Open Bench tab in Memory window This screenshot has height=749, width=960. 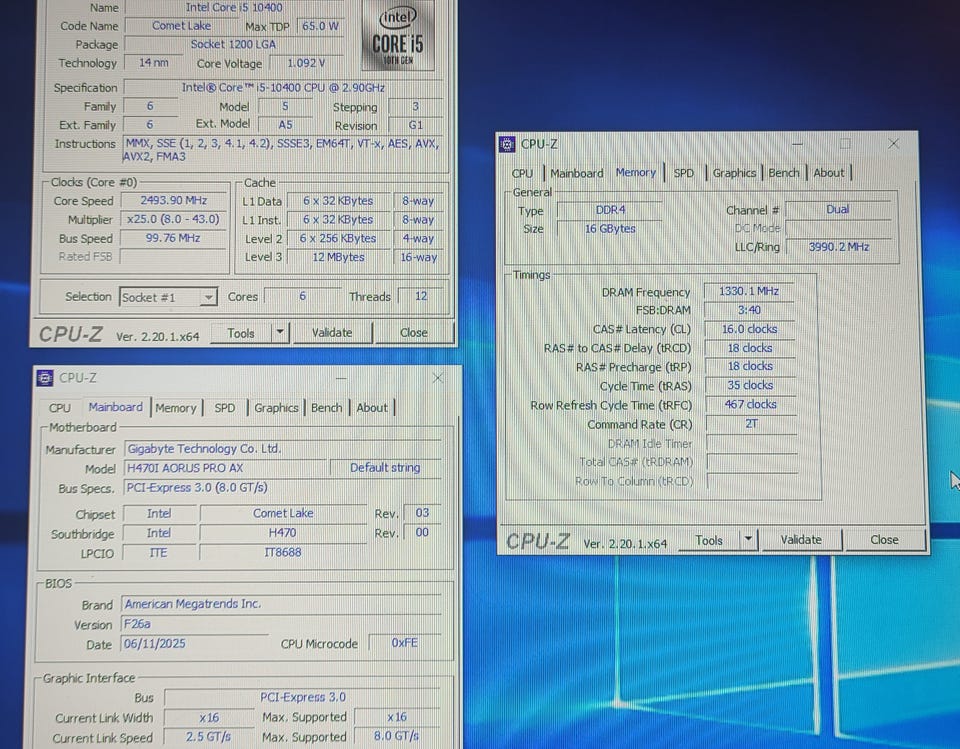pyautogui.click(x=784, y=173)
